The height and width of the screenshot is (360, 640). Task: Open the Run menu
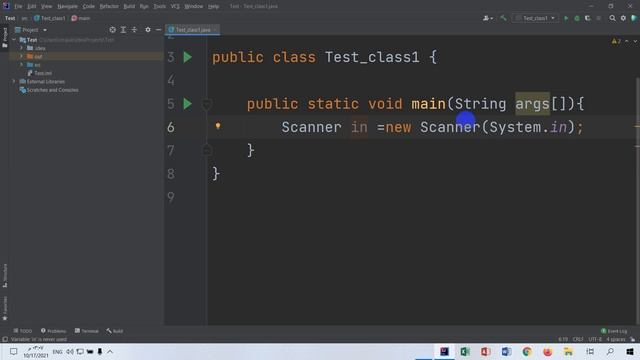click(x=144, y=7)
